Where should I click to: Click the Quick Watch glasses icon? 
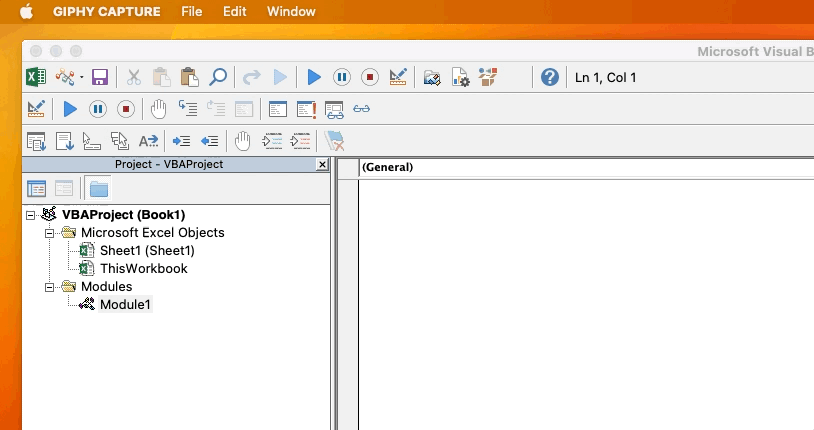click(x=361, y=109)
